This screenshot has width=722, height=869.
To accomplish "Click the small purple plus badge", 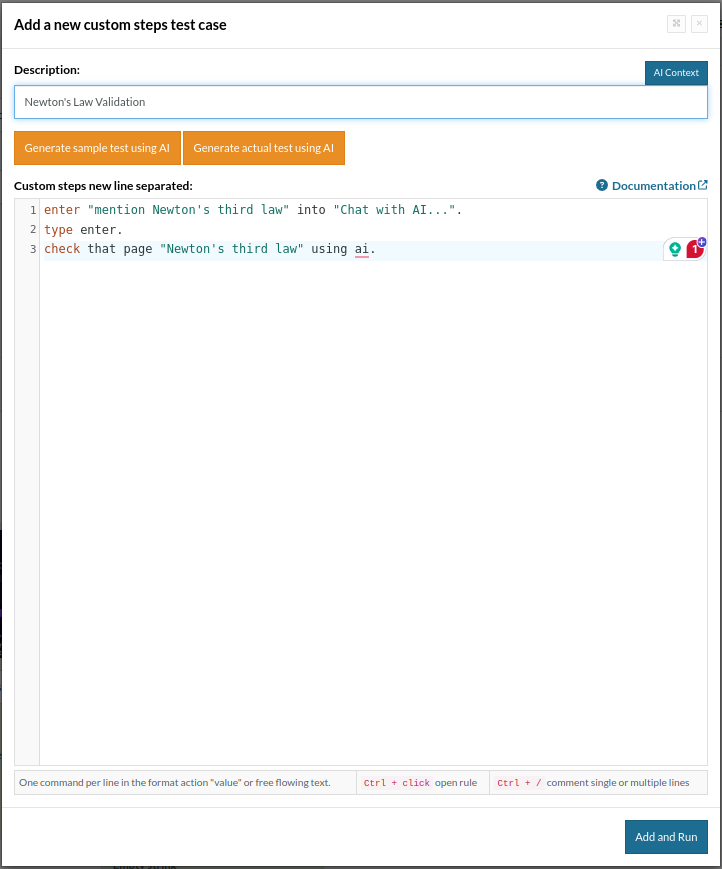I will 702,243.
